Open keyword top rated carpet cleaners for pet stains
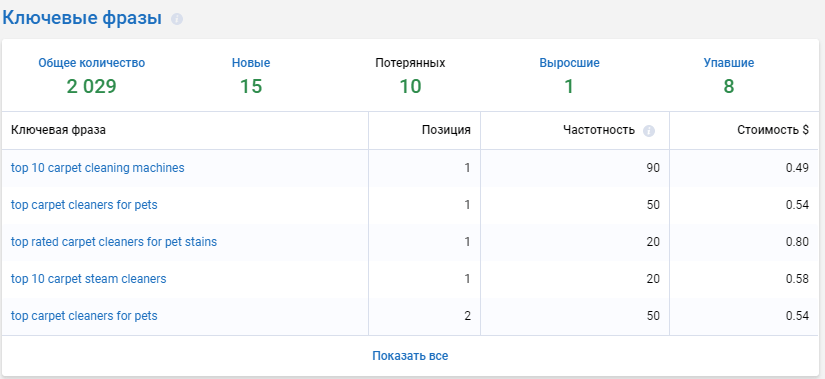Image resolution: width=825 pixels, height=379 pixels. 114,242
